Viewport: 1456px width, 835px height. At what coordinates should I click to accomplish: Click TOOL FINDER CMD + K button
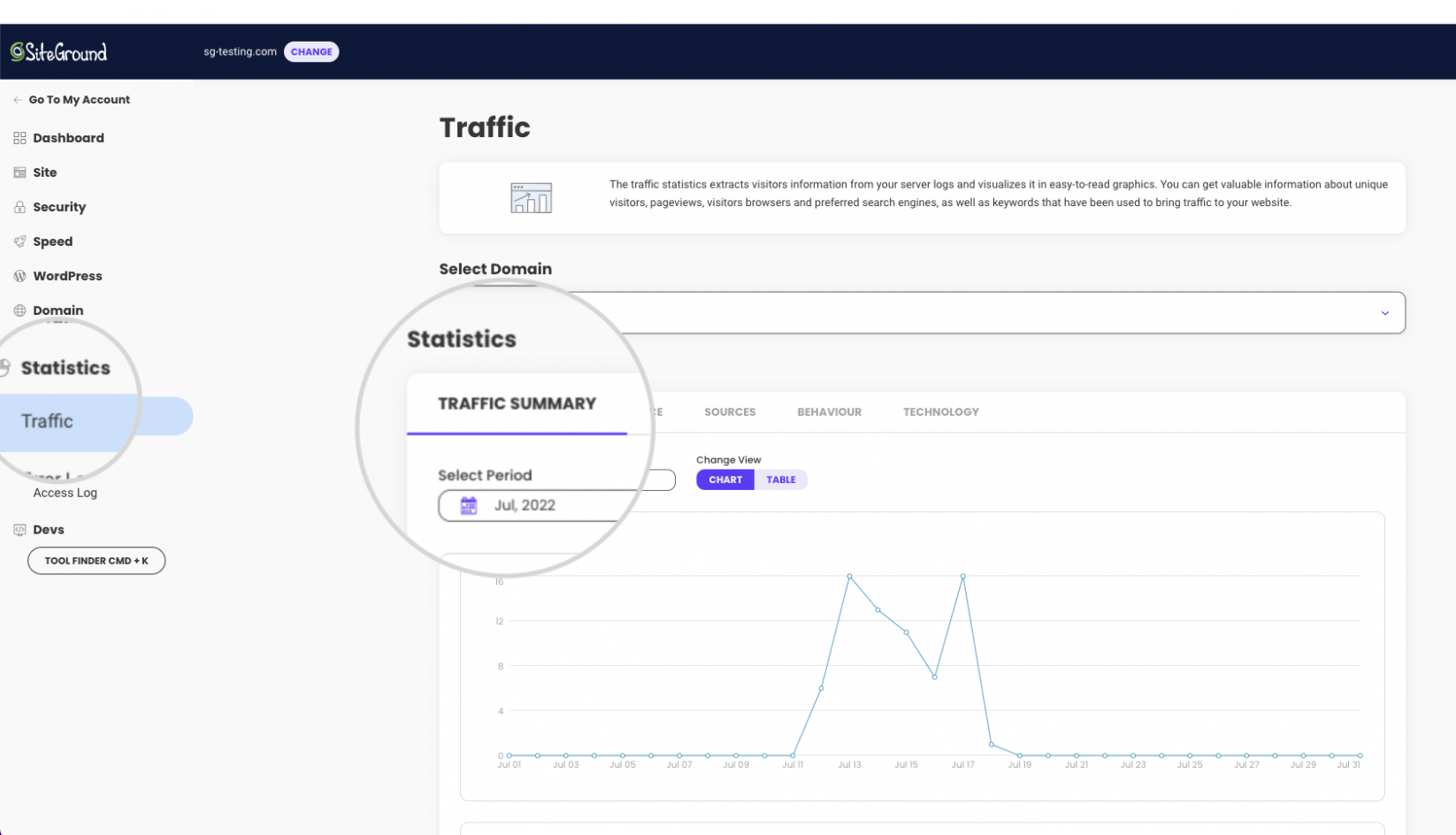point(96,561)
